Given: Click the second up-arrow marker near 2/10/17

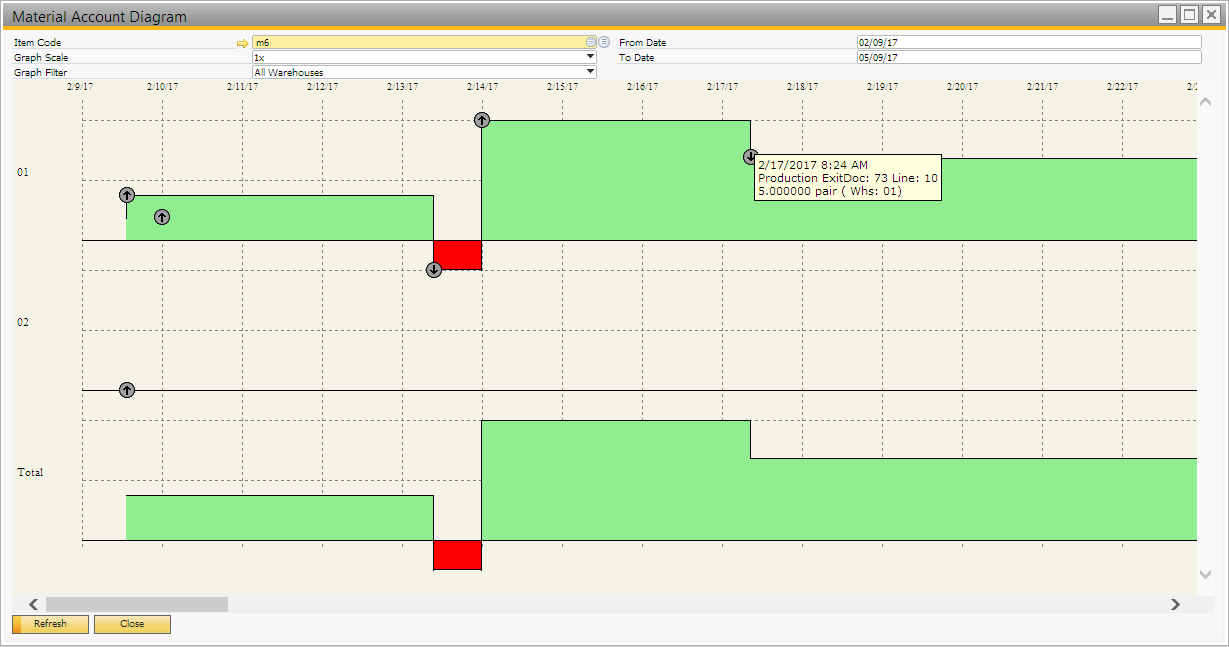Looking at the screenshot, I should (162, 217).
